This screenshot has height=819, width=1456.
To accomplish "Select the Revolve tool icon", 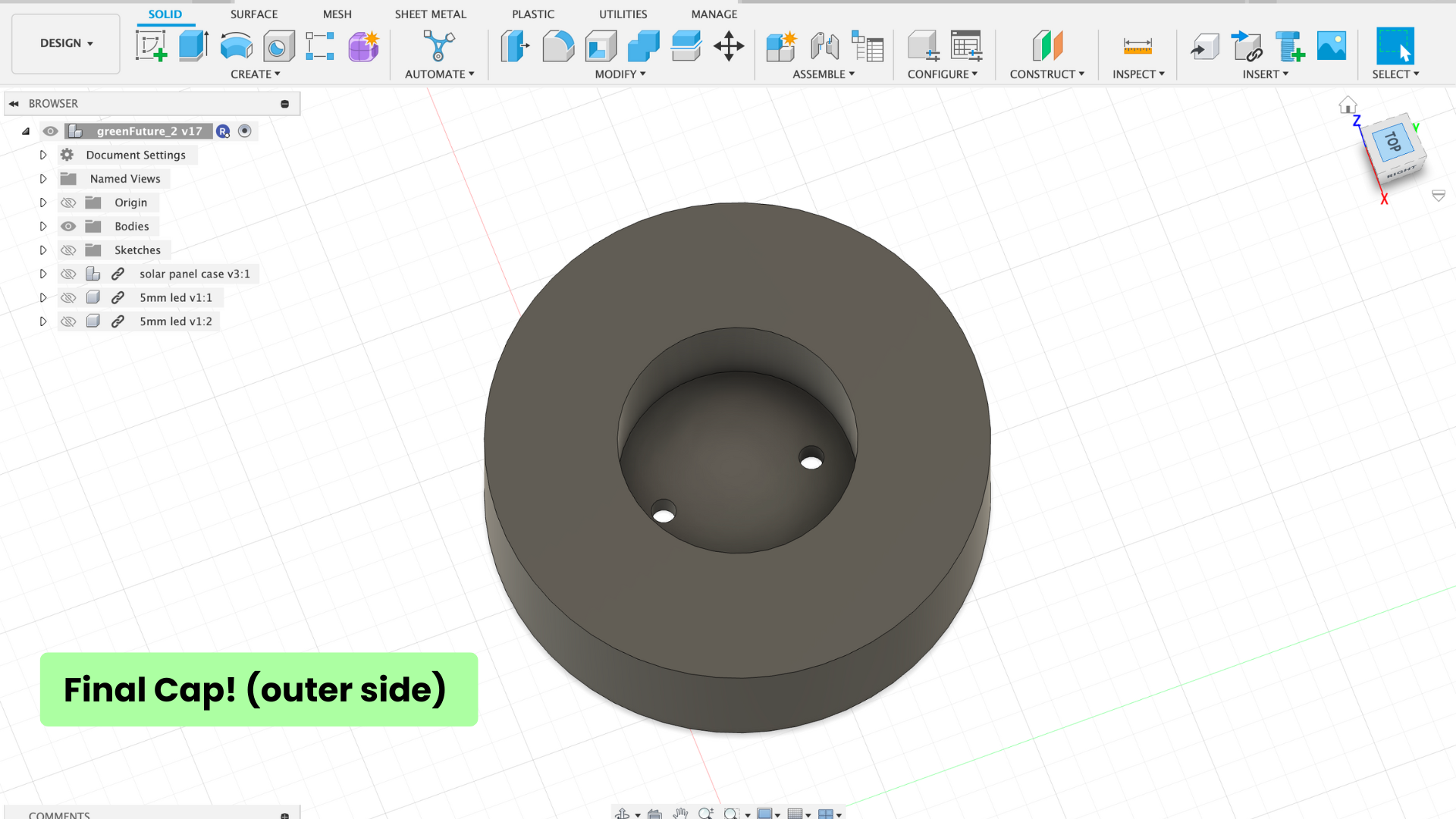I will 236,46.
